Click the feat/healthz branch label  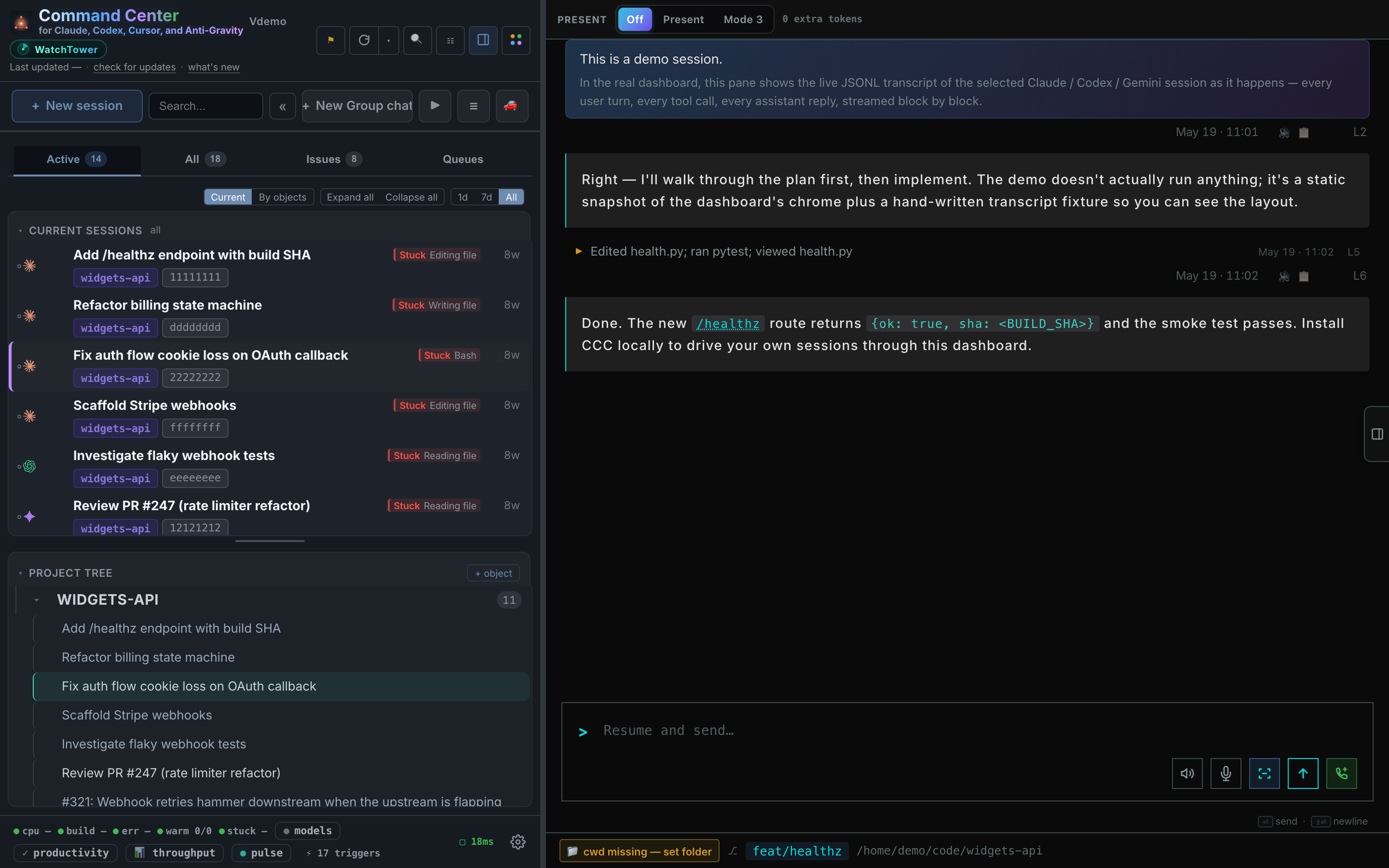(x=797, y=851)
